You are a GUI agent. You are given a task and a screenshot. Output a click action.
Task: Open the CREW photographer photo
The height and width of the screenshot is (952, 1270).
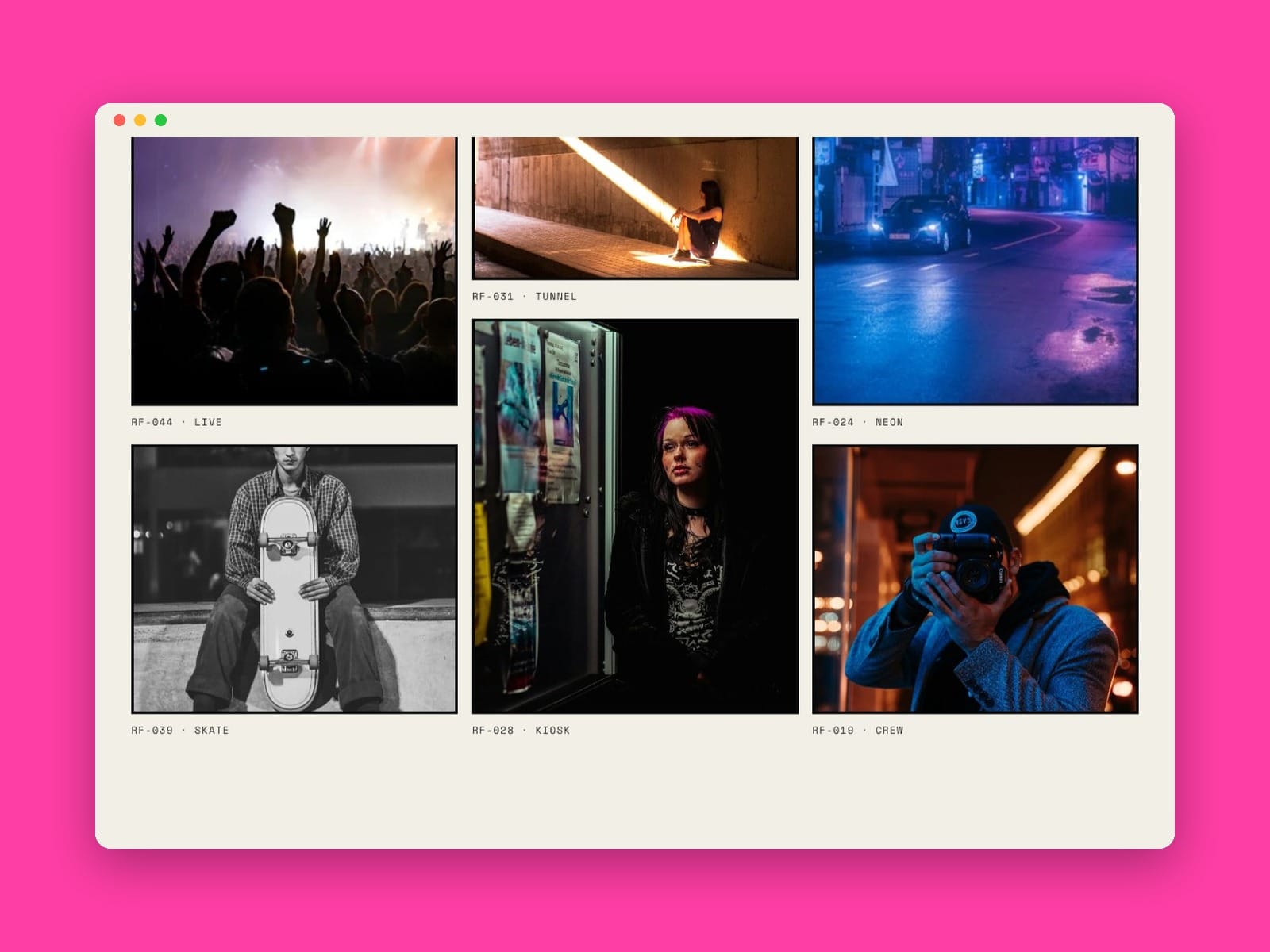[976, 579]
